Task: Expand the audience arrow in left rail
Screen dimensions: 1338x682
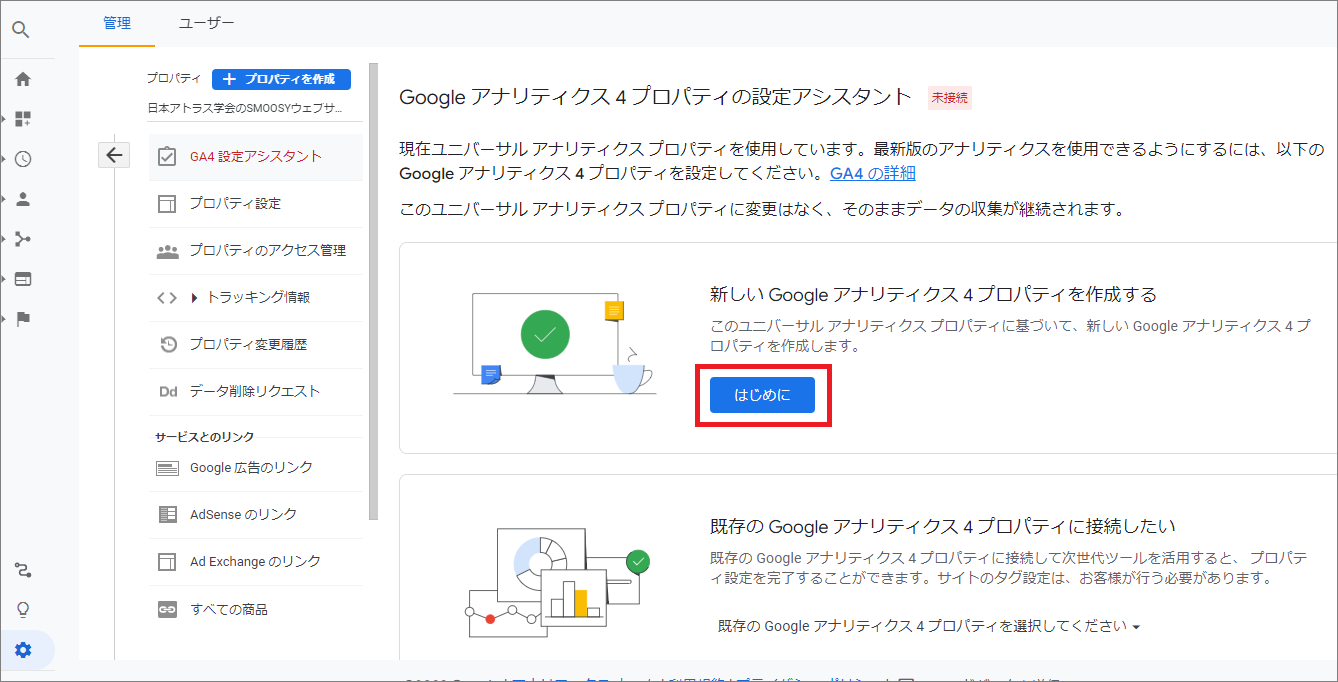Action: [4, 199]
